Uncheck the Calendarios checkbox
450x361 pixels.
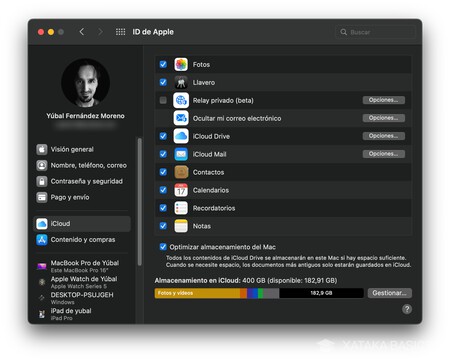[163, 190]
